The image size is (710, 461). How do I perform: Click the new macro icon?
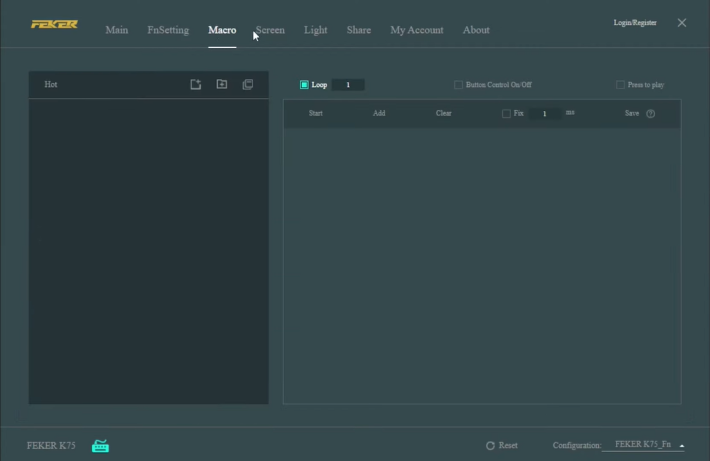tap(196, 84)
